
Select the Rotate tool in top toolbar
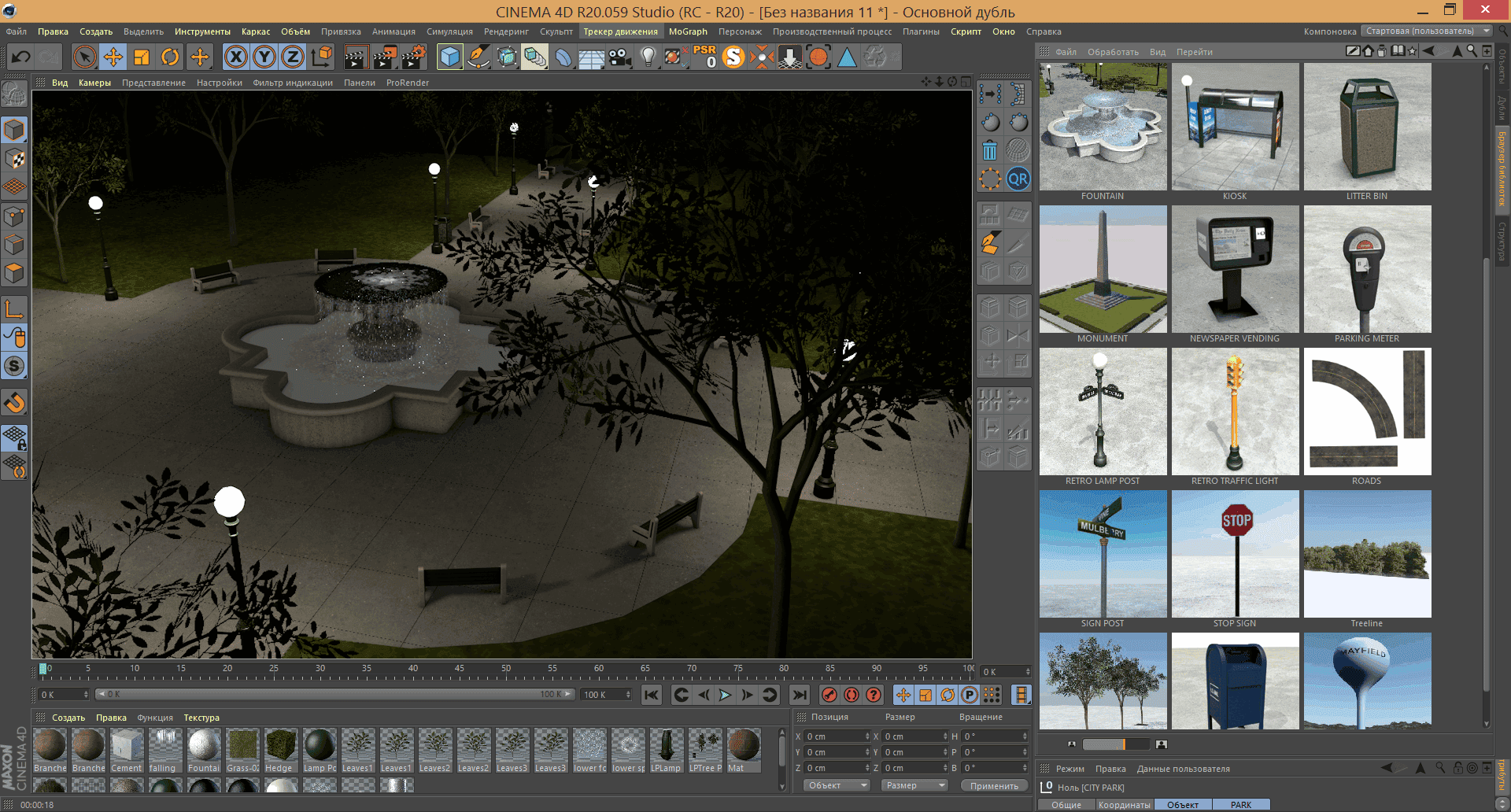170,57
